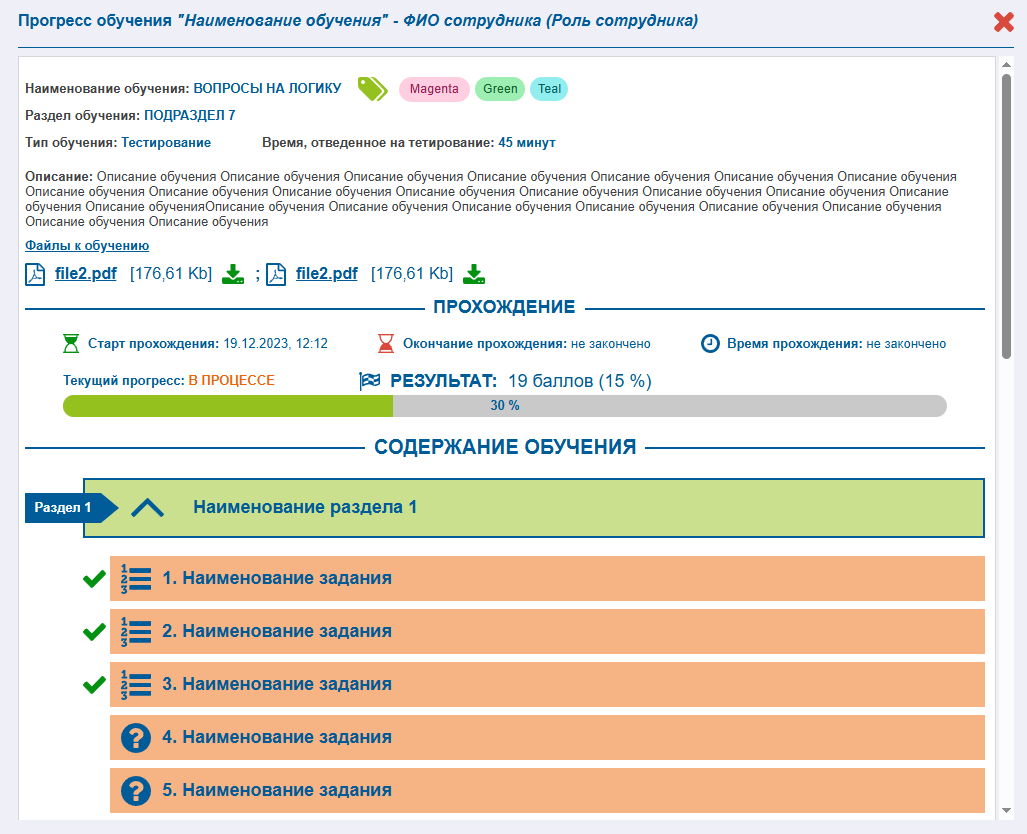1027x834 pixels.
Task: Click the green tags icon
Action: click(373, 88)
